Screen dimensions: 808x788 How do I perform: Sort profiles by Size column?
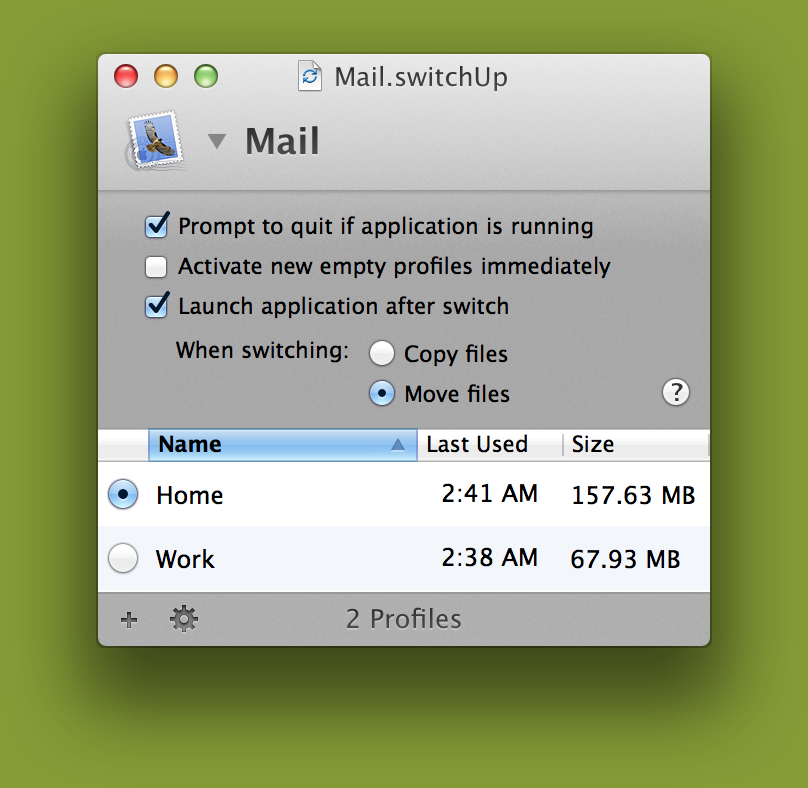click(x=593, y=445)
